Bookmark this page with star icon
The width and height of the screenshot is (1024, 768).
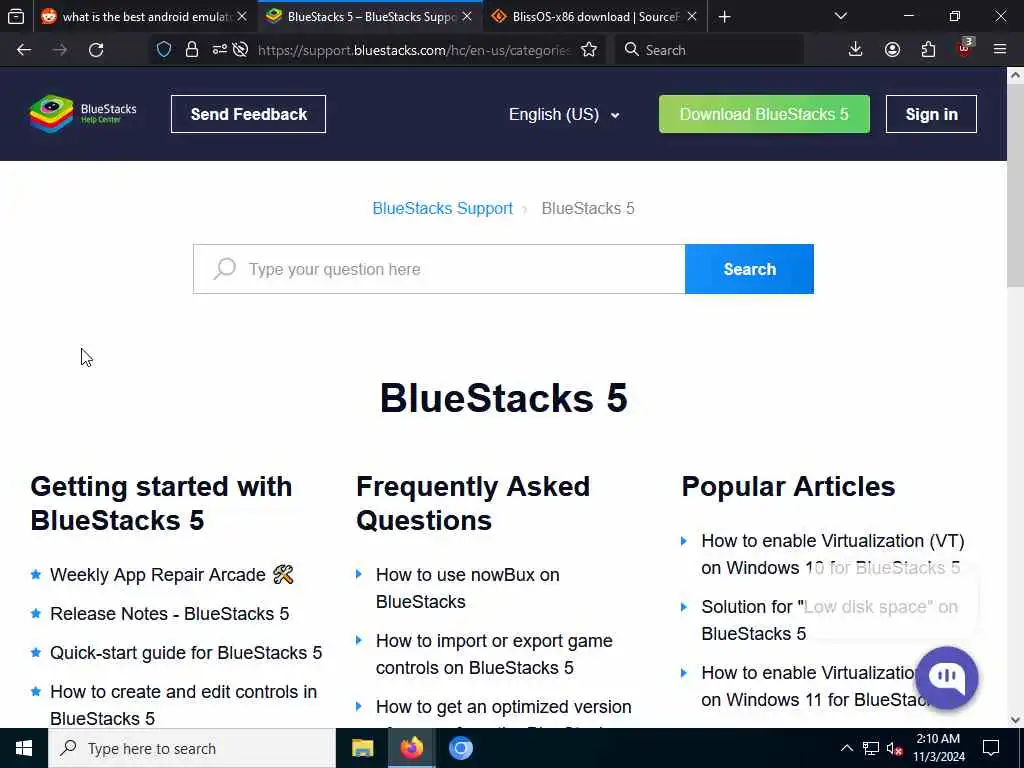pyautogui.click(x=588, y=50)
